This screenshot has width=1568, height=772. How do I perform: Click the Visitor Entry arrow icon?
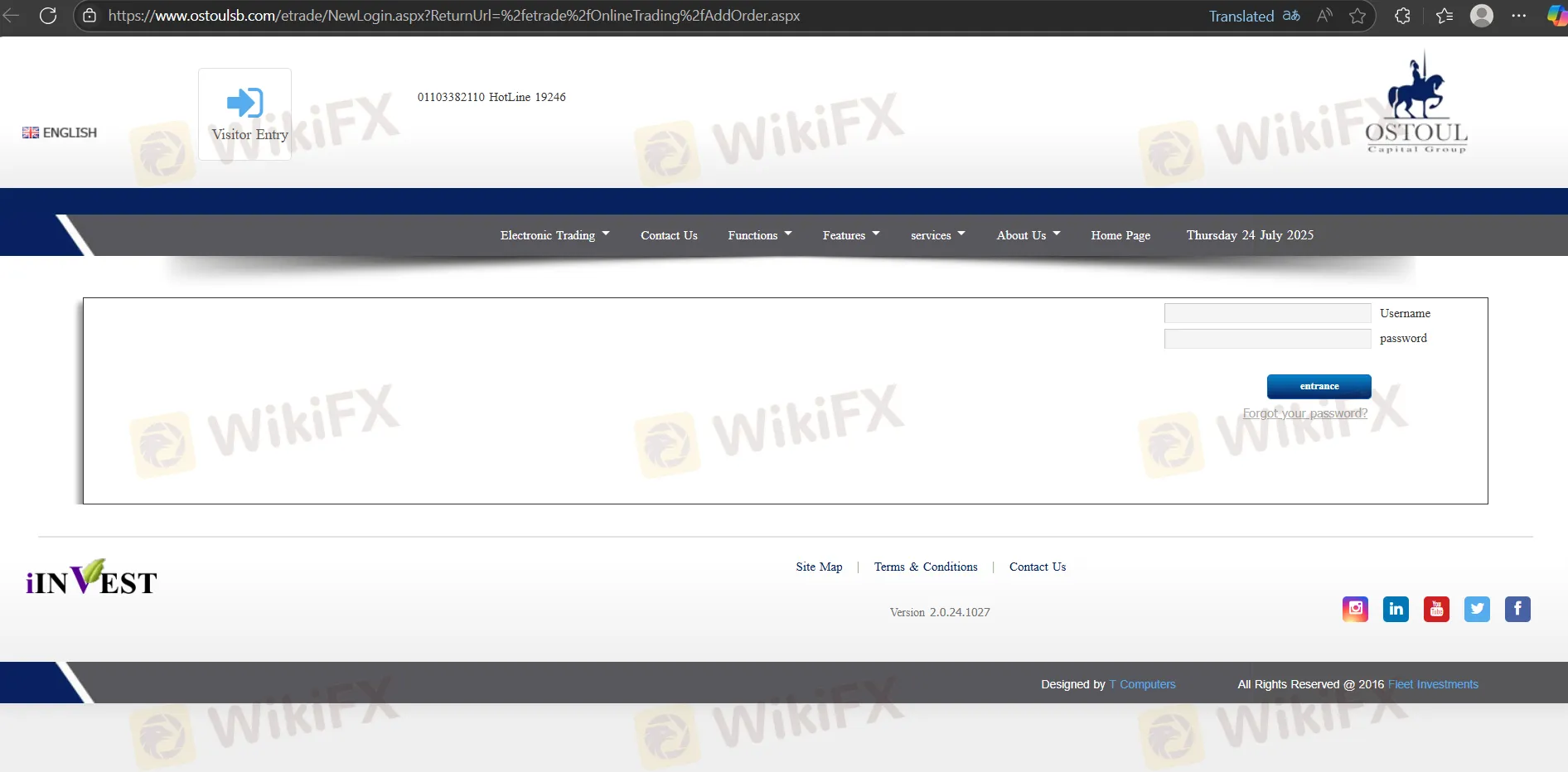click(244, 103)
